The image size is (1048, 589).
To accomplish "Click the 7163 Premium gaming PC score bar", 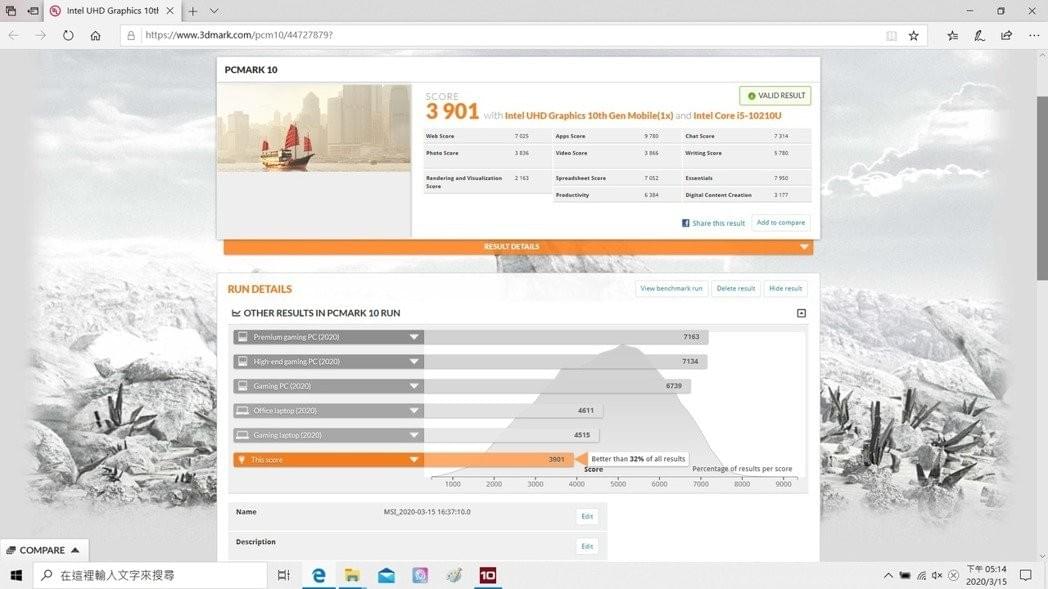I will (566, 337).
